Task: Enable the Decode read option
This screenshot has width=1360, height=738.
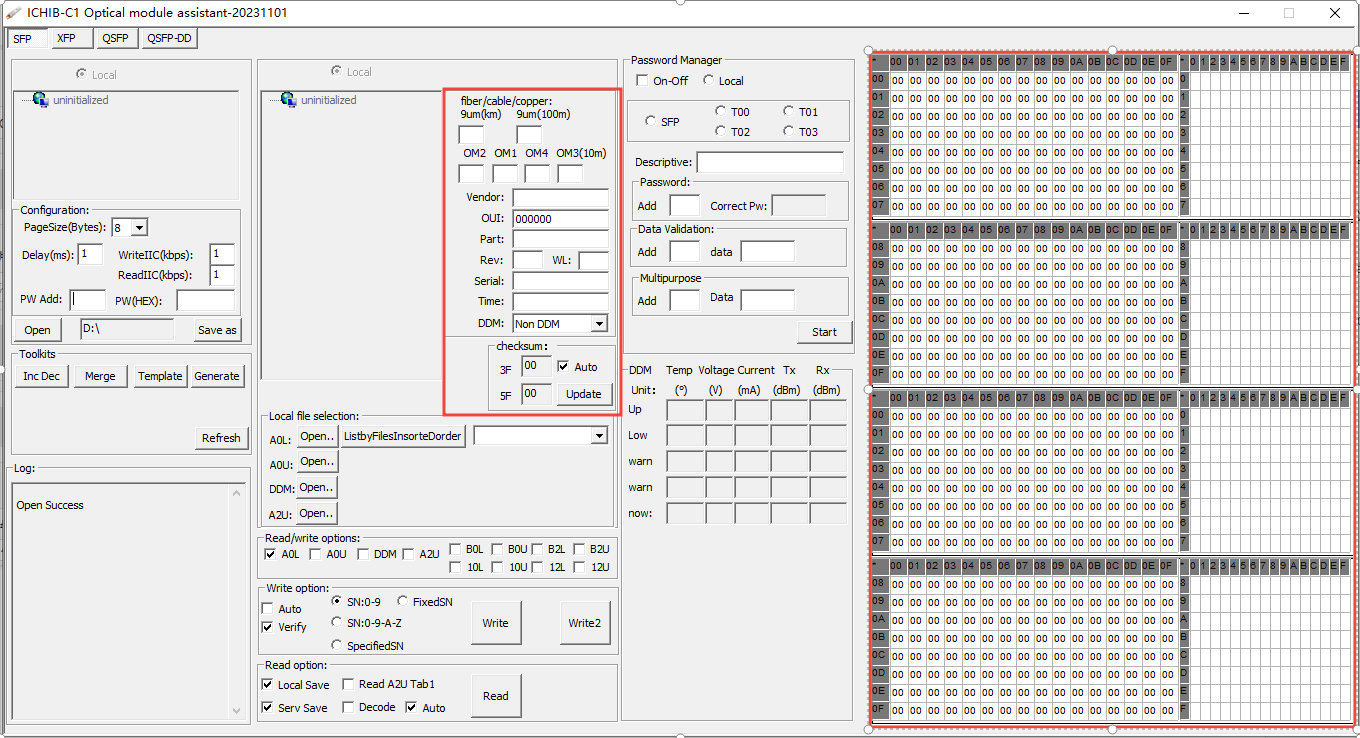Action: click(348, 707)
